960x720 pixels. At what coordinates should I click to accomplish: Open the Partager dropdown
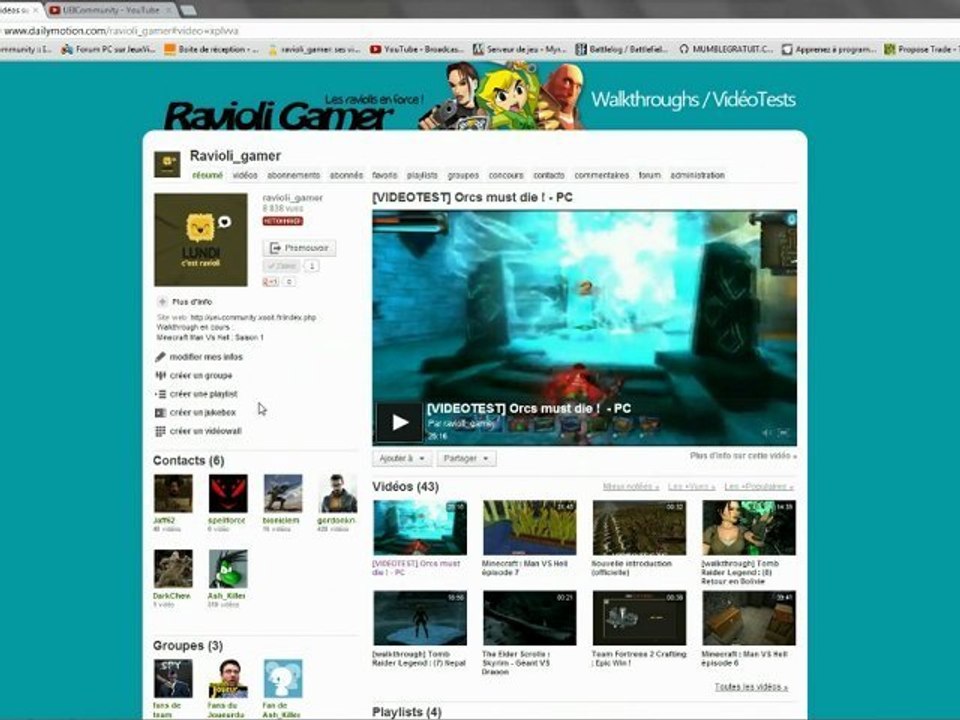[466, 458]
